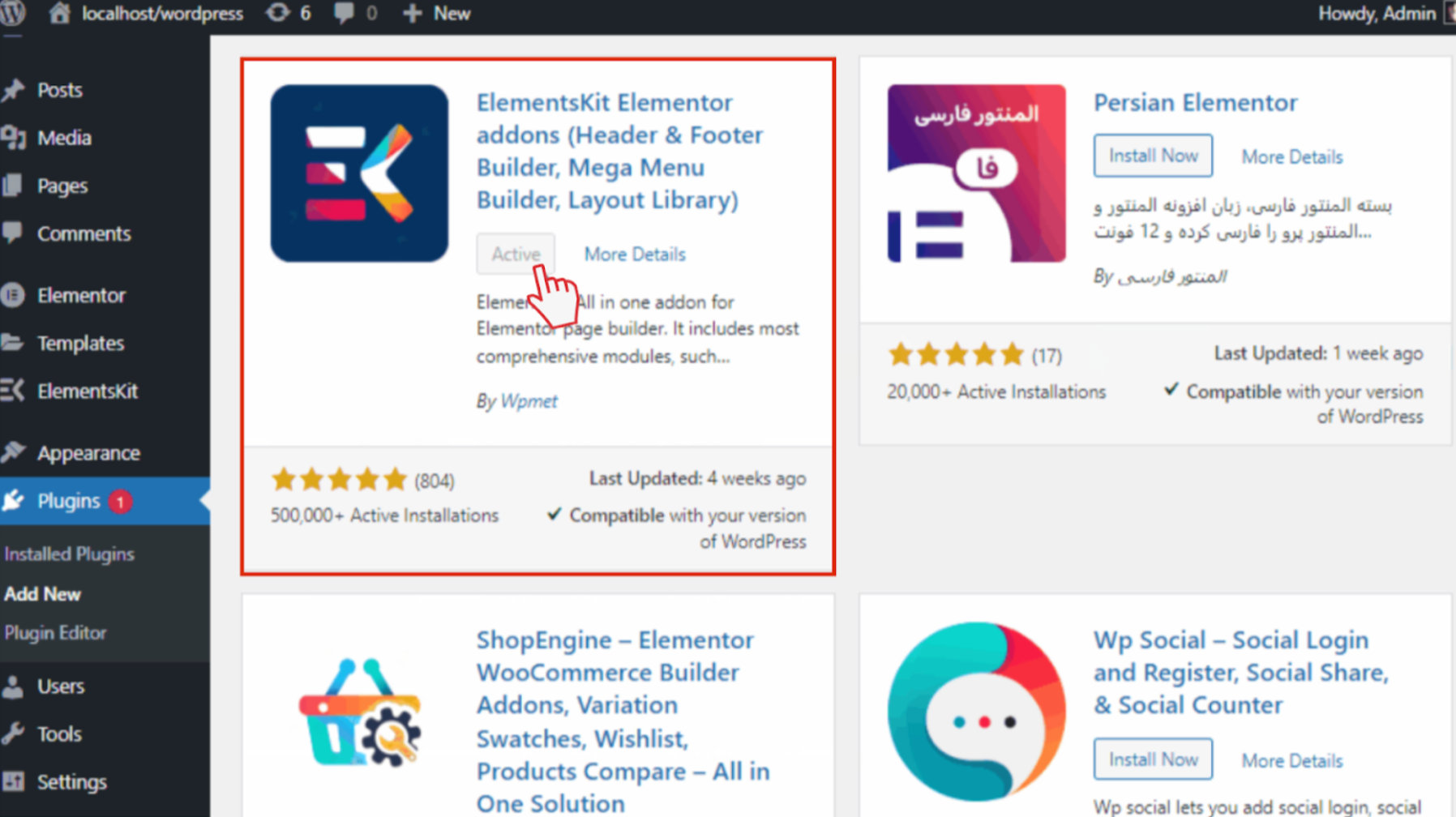Open Plugin Editor submenu

[55, 633]
